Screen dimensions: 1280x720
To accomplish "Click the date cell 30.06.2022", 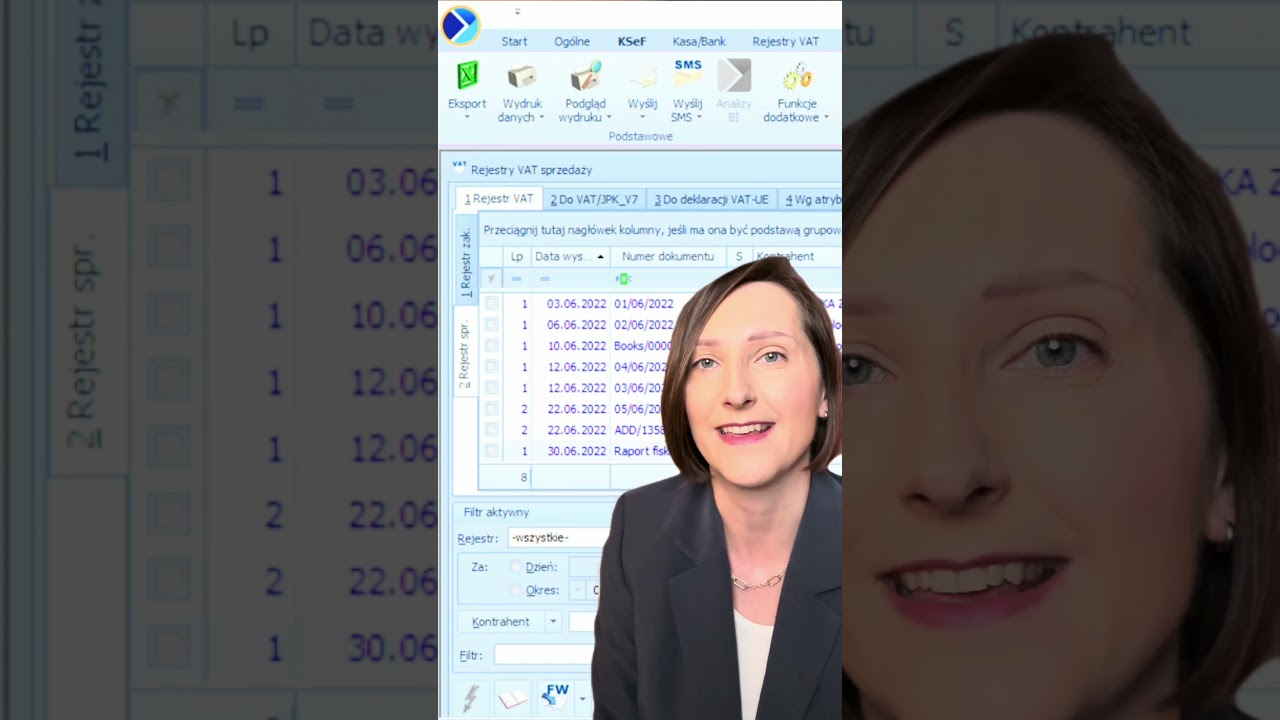I will 570,451.
